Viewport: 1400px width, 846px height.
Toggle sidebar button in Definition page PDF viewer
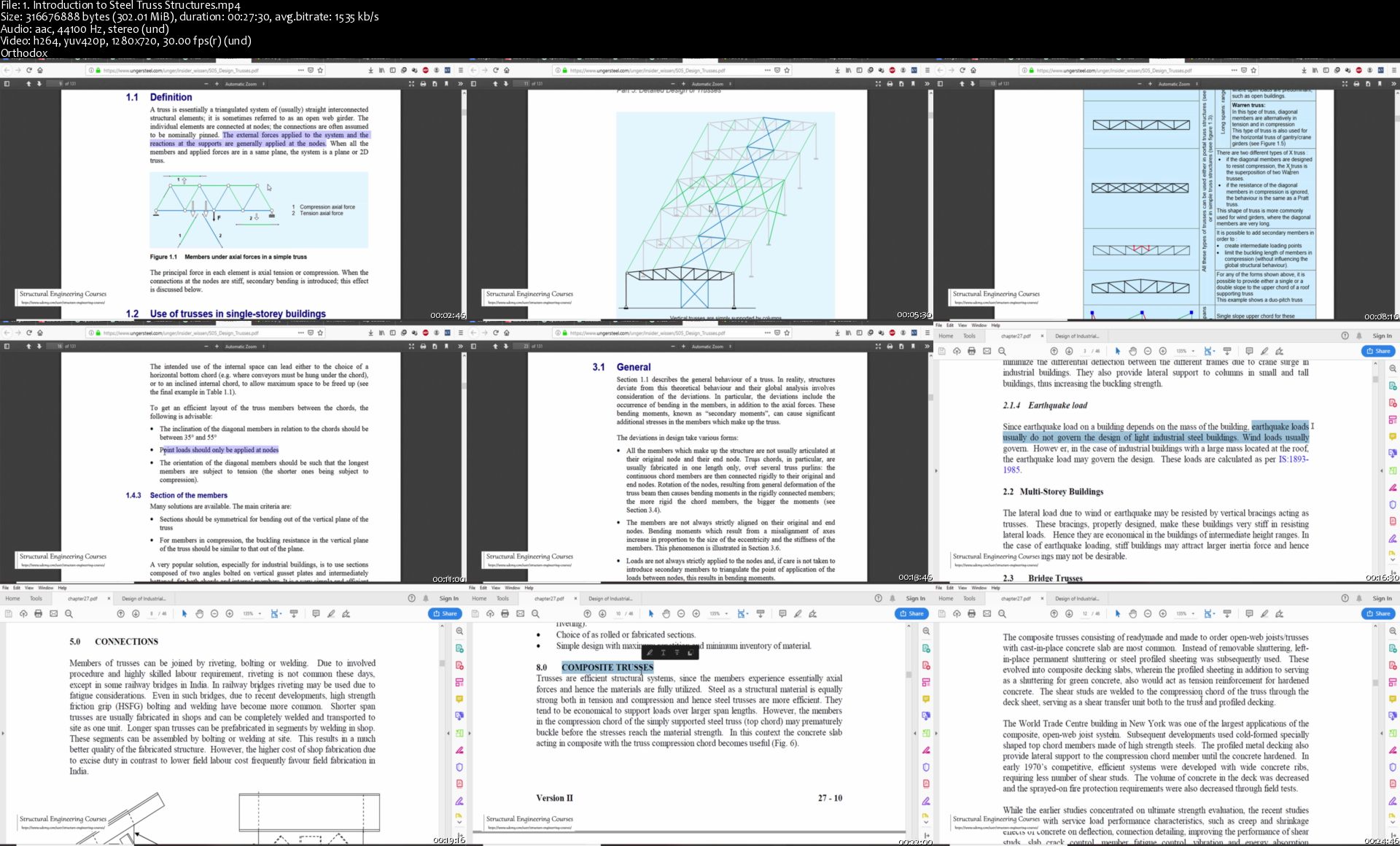(x=7, y=84)
